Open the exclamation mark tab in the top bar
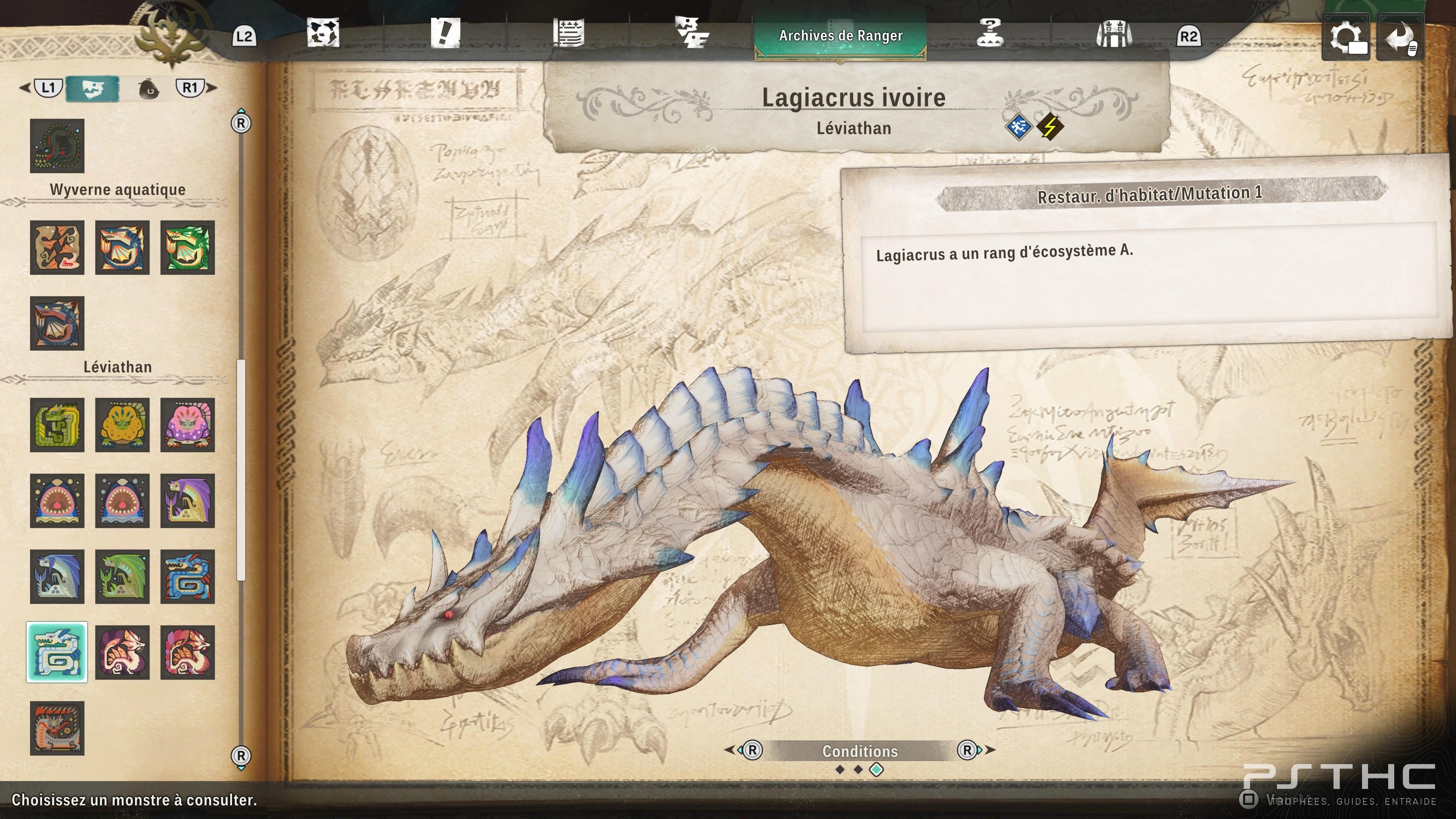1456x819 pixels. [x=446, y=33]
